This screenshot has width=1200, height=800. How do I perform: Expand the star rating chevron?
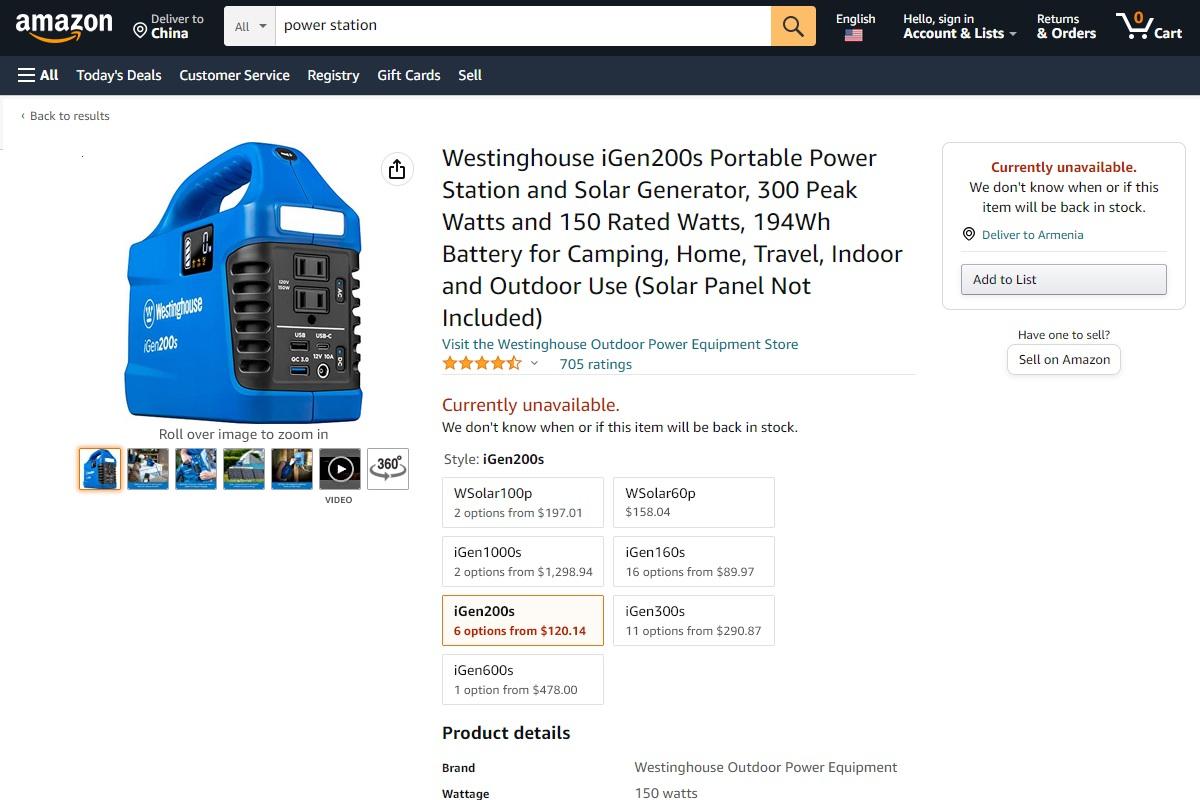pyautogui.click(x=534, y=363)
